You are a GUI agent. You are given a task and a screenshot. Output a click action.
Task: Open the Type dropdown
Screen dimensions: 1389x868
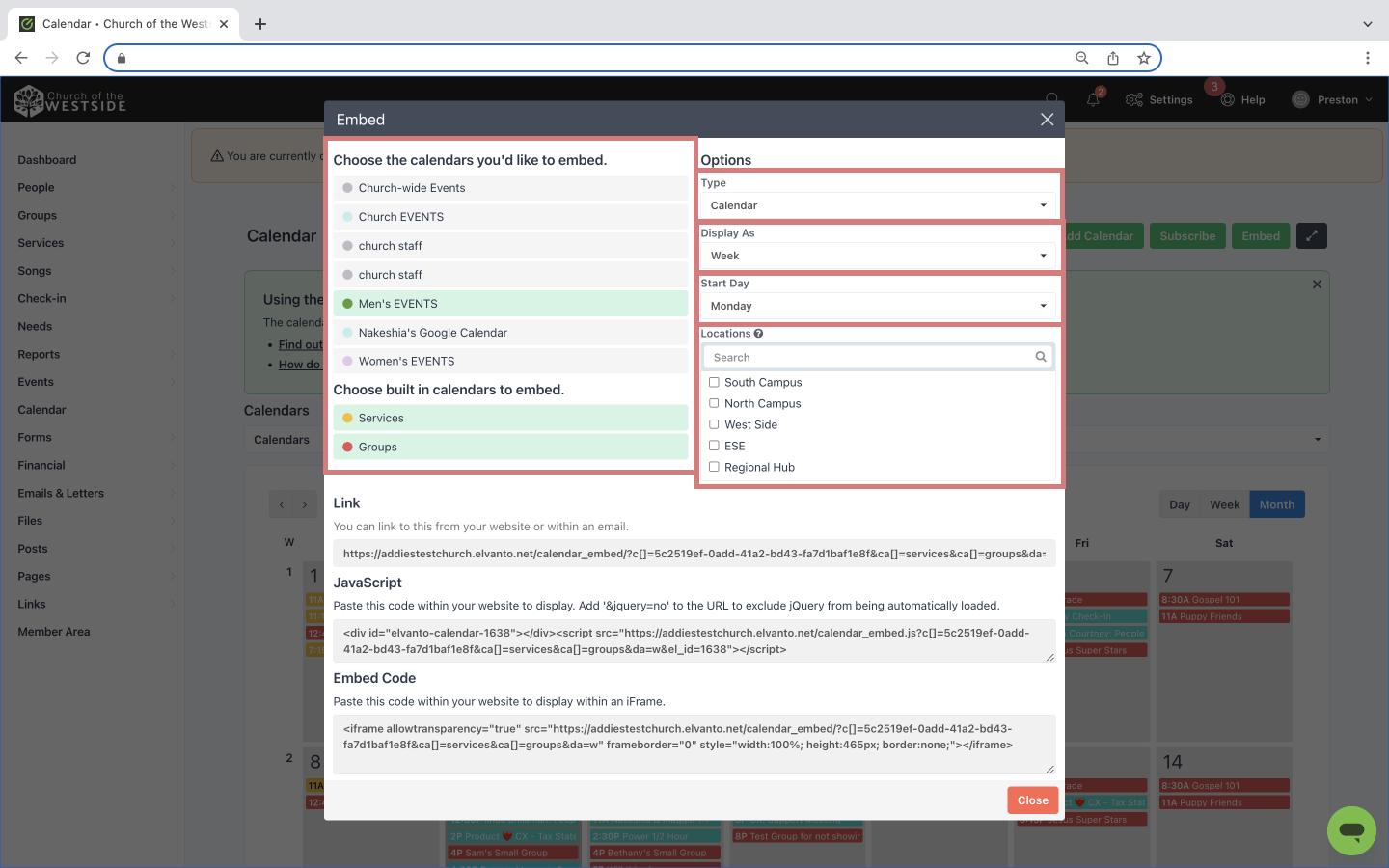(878, 205)
